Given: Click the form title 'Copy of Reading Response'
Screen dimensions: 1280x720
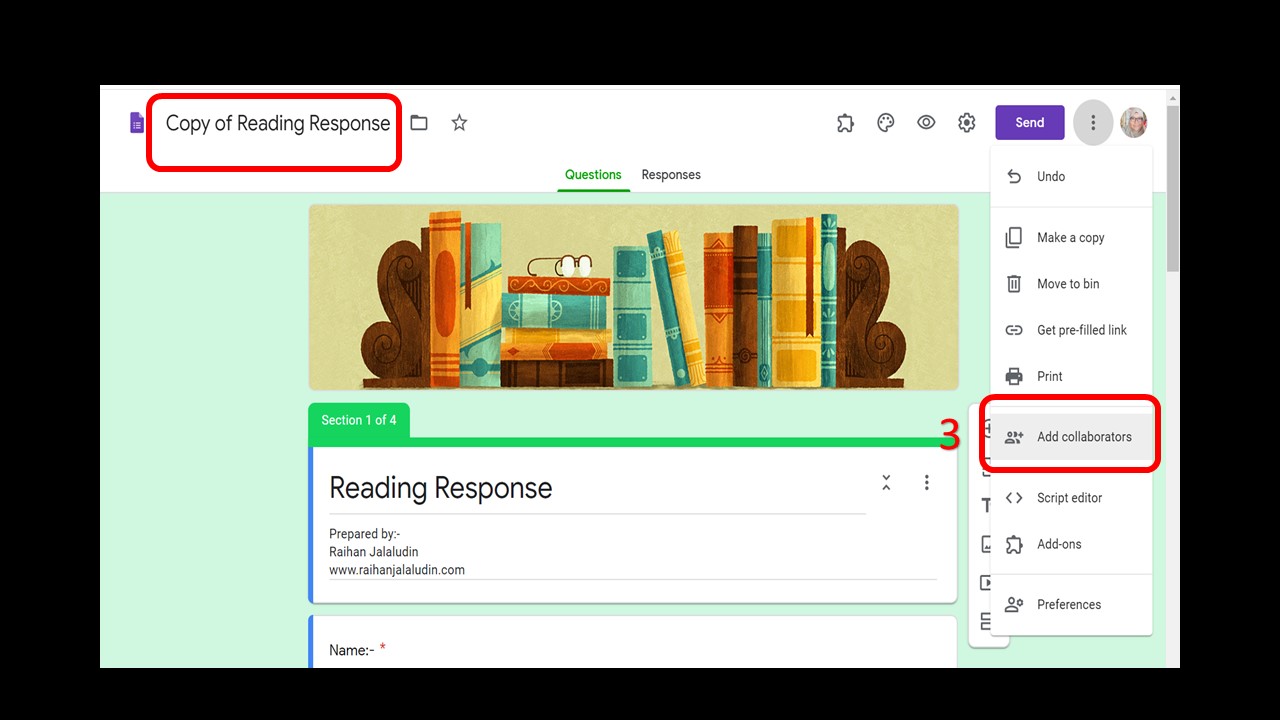Looking at the screenshot, I should tap(278, 123).
